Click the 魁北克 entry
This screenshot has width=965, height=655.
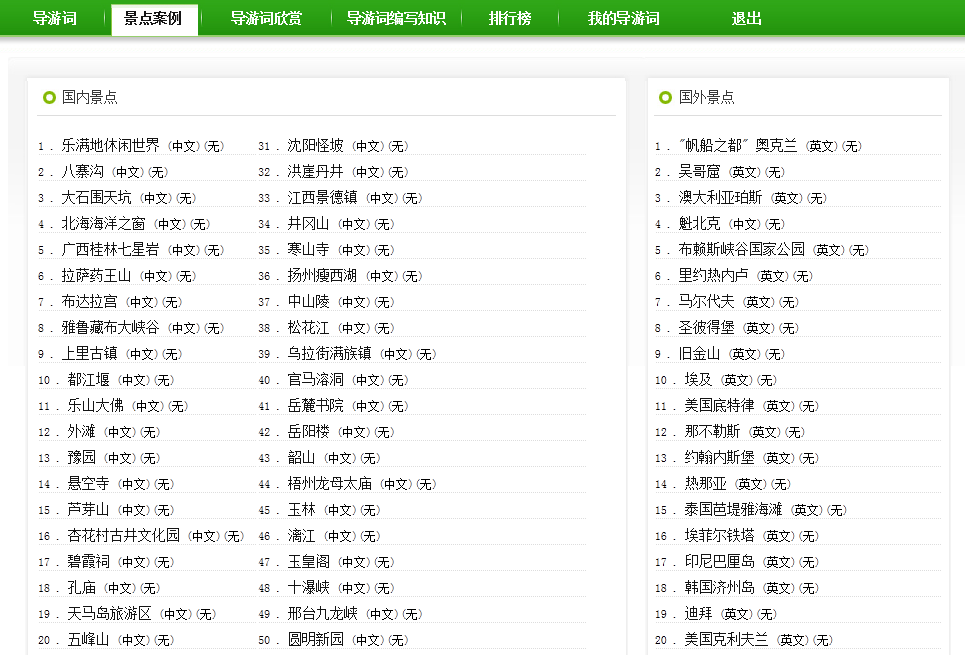(x=699, y=223)
